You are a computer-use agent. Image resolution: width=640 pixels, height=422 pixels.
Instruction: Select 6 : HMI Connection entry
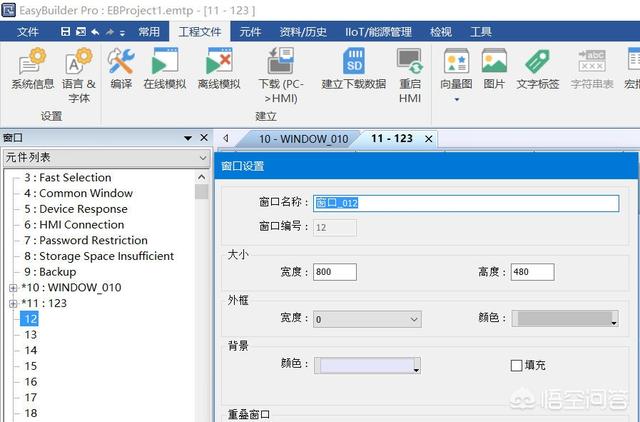[x=74, y=224]
